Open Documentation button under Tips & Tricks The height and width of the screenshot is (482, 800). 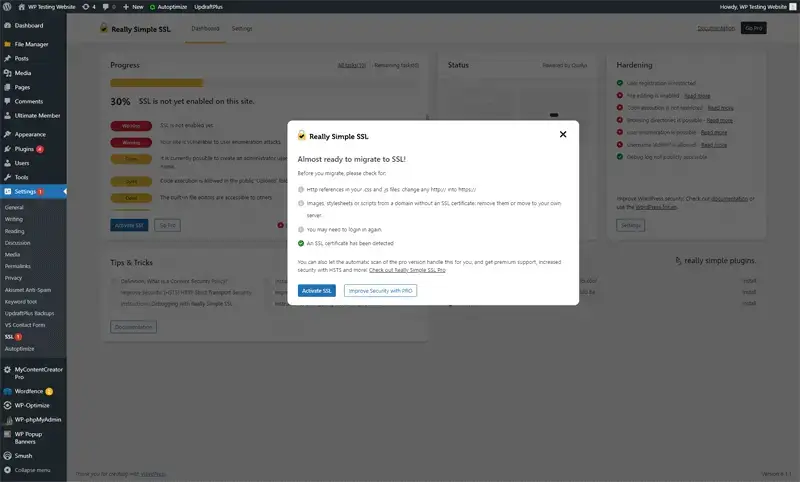133,327
